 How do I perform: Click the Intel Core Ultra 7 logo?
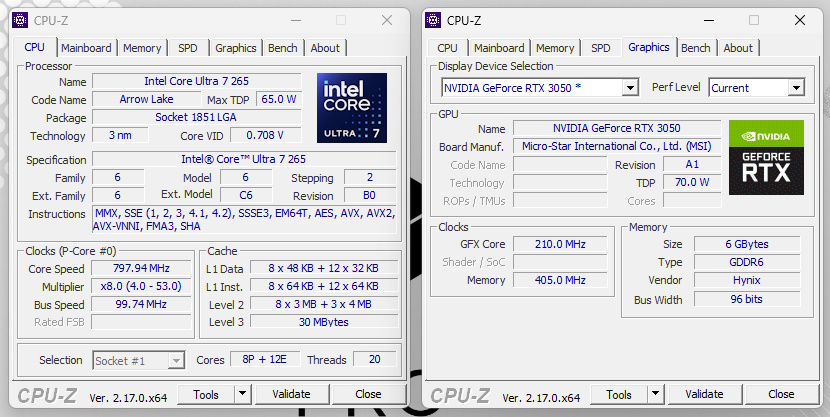(x=352, y=108)
